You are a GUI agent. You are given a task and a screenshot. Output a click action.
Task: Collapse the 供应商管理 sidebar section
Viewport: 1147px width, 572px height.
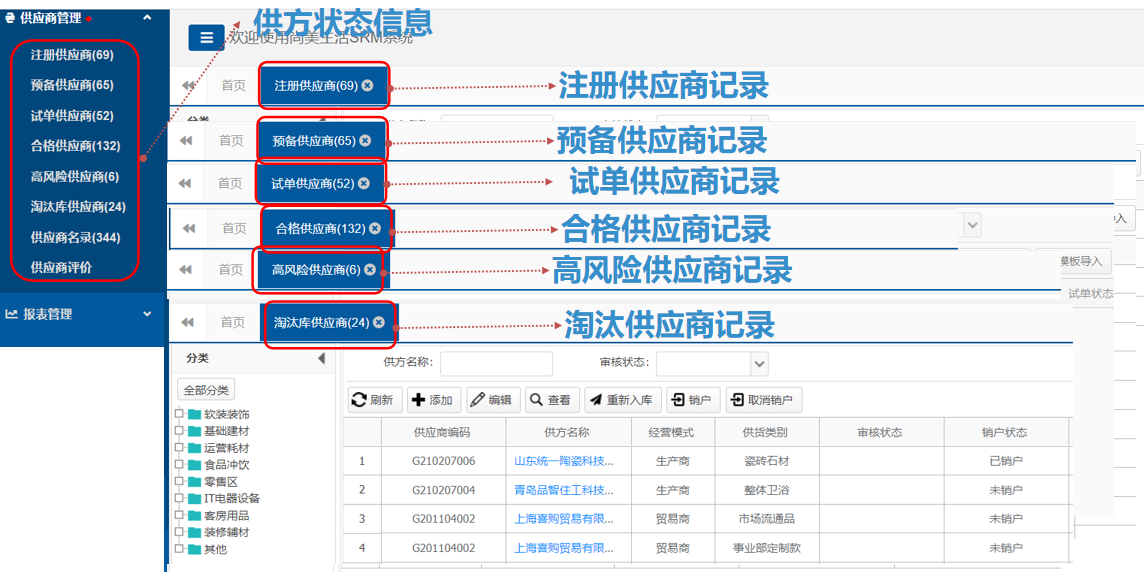pos(147,17)
